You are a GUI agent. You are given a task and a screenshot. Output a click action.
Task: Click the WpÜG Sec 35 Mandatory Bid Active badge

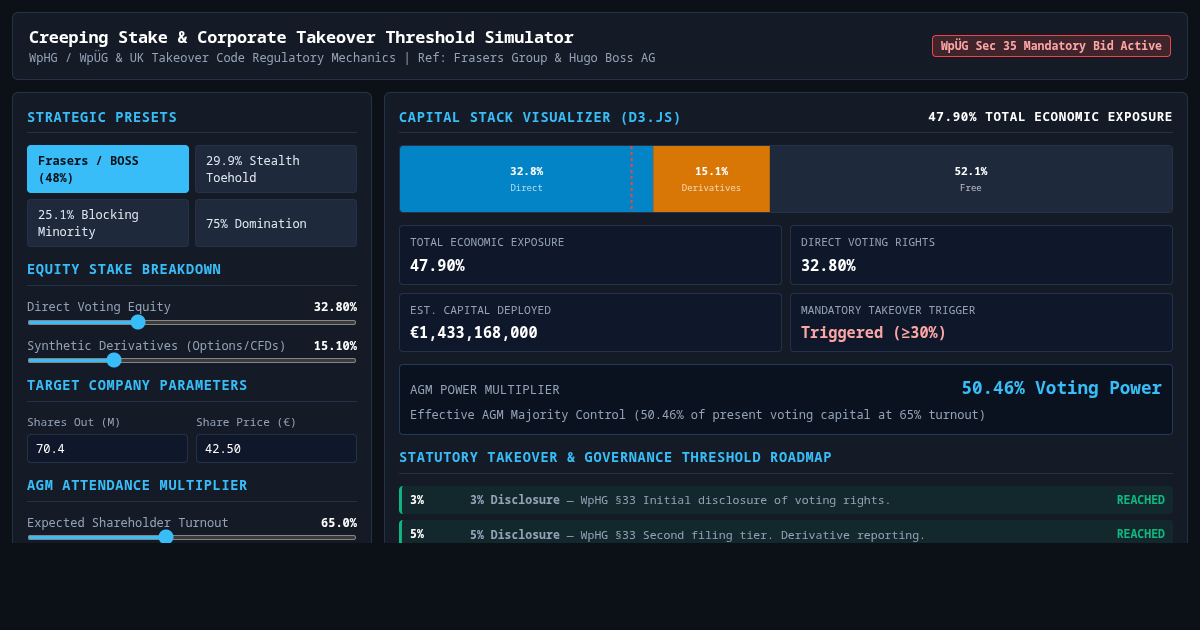pos(1051,46)
